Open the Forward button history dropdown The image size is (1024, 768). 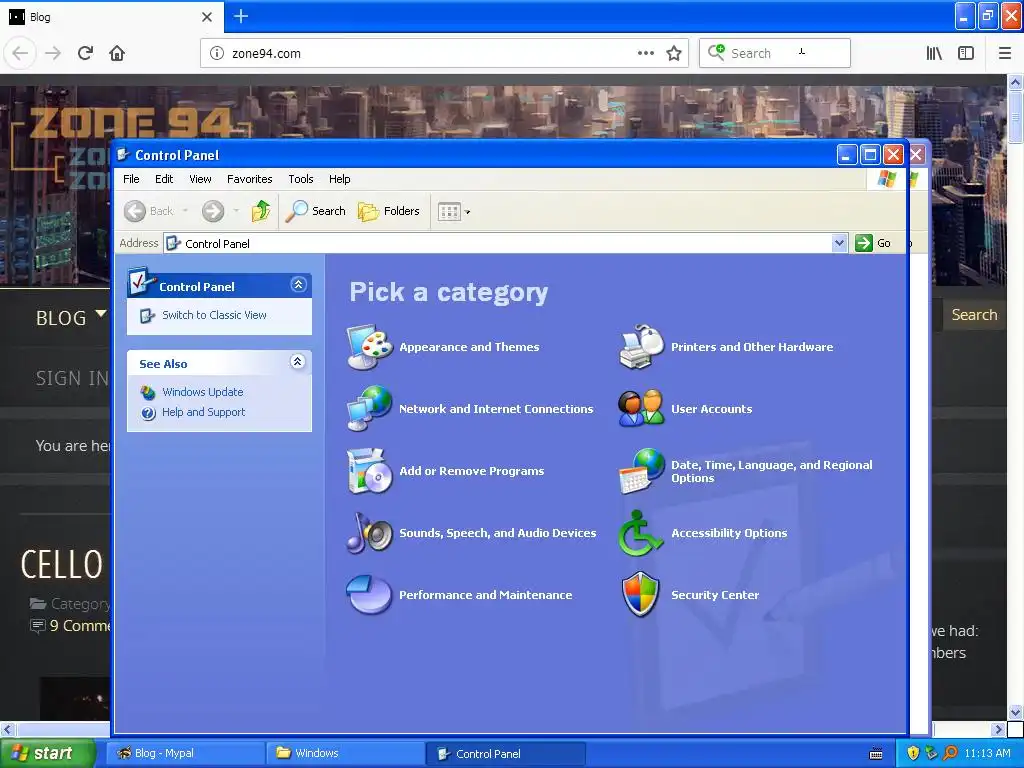coord(236,211)
